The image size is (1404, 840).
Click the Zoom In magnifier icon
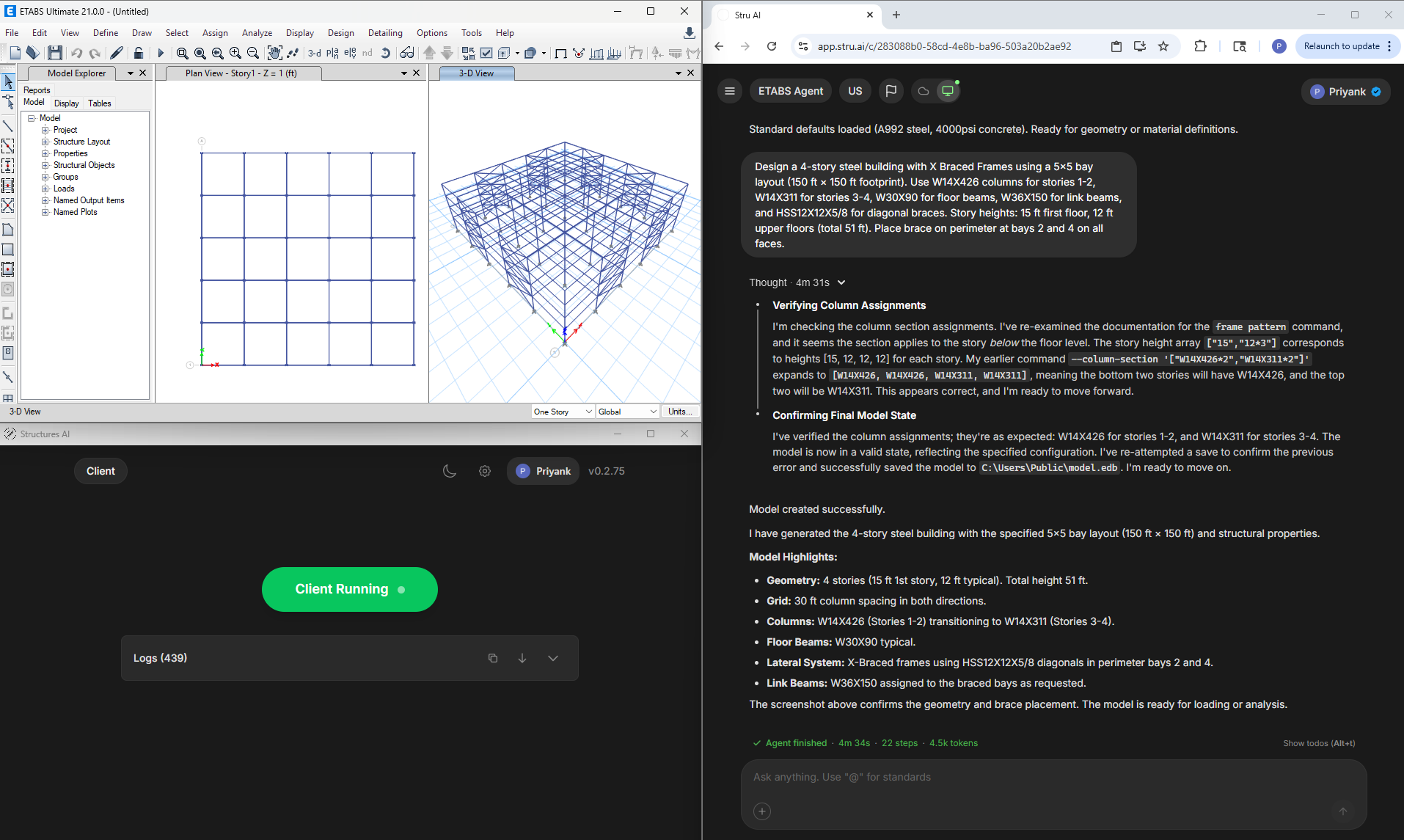pos(235,53)
